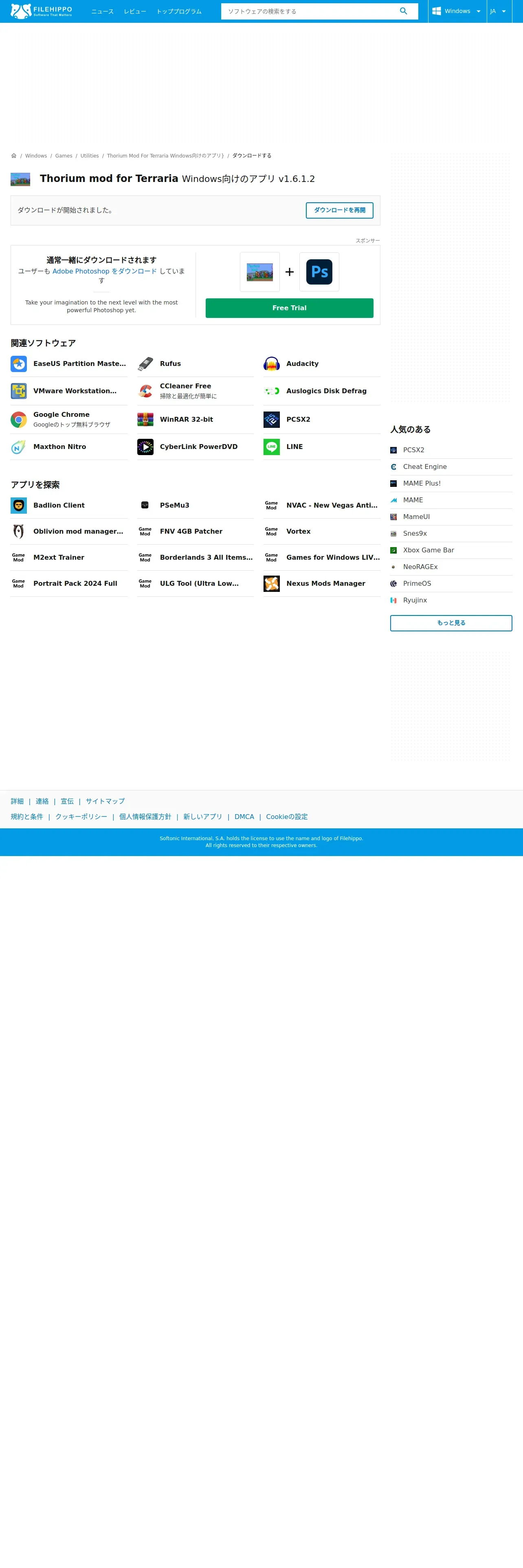Click the もっと見る button

coord(451,623)
